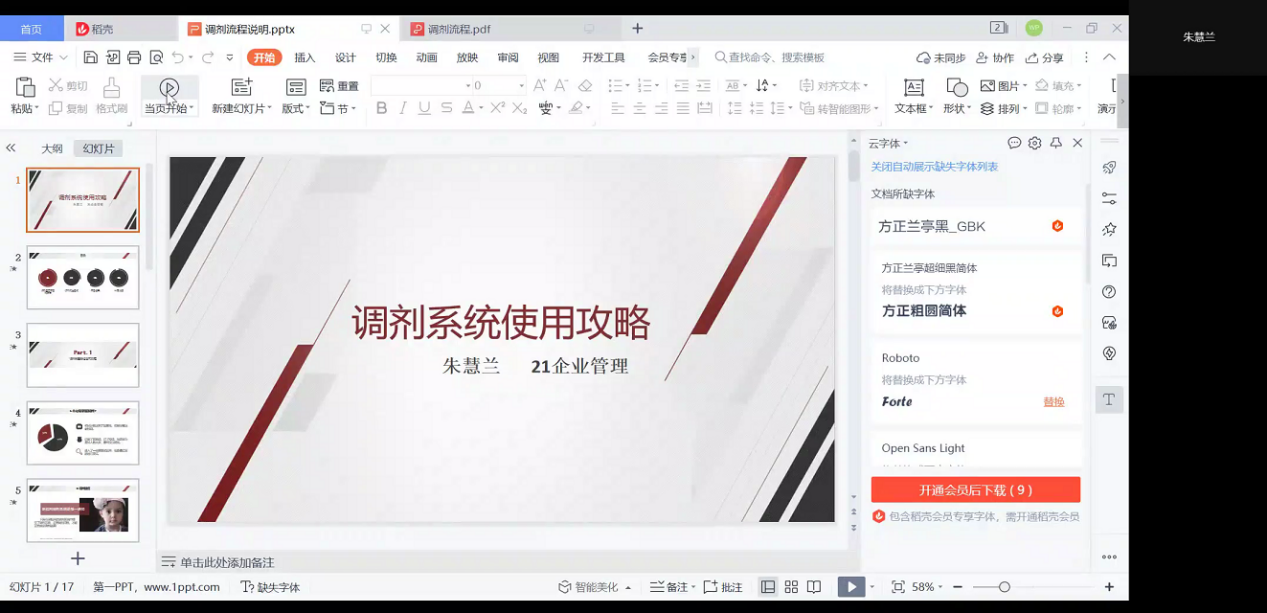Toggle reading view in status bar
The width and height of the screenshot is (1267, 613).
pyautogui.click(x=814, y=587)
